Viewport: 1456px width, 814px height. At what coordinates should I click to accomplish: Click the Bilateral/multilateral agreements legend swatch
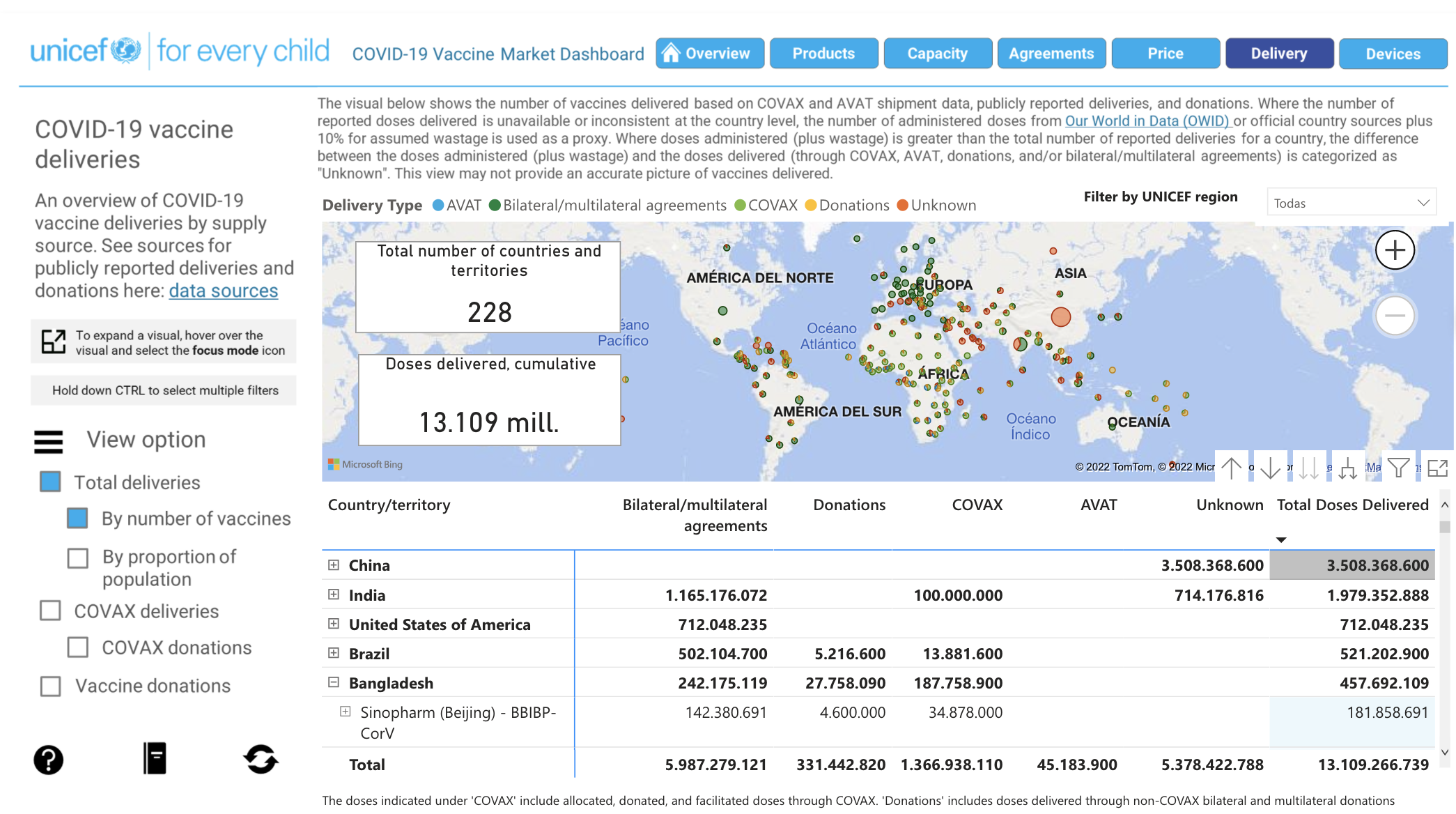point(495,205)
